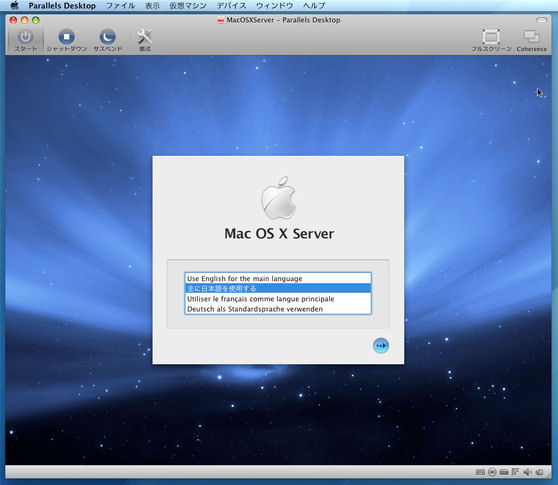Switch to Coherence view mode

tap(531, 37)
